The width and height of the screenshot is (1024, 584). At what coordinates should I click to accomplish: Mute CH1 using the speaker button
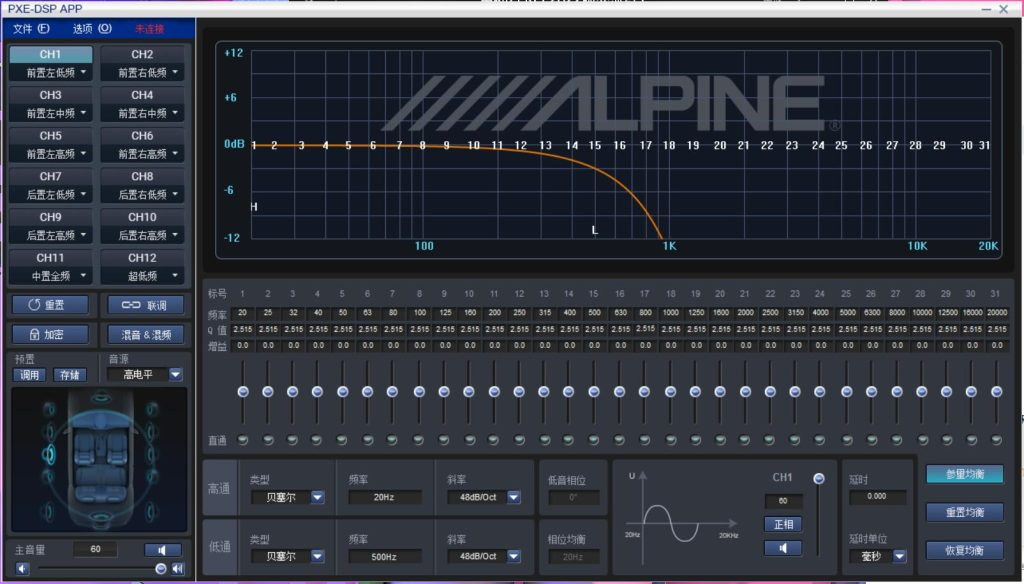[783, 548]
